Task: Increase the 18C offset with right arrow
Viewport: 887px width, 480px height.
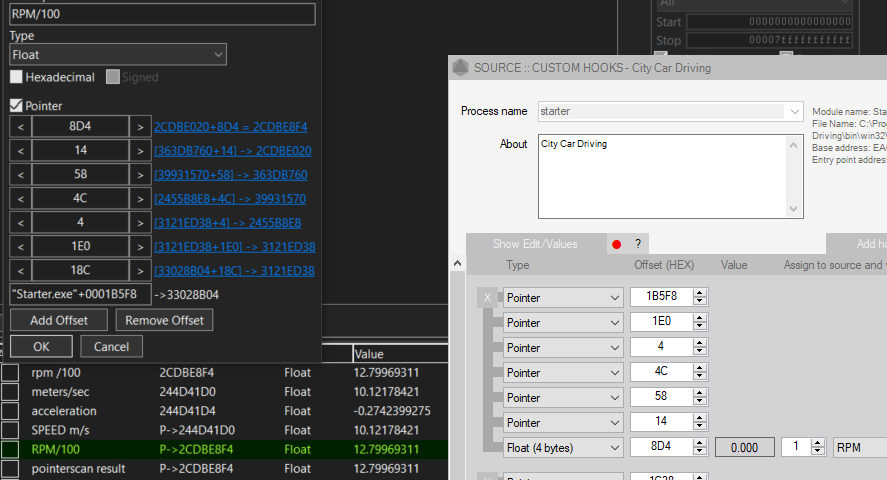Action: 140,270
